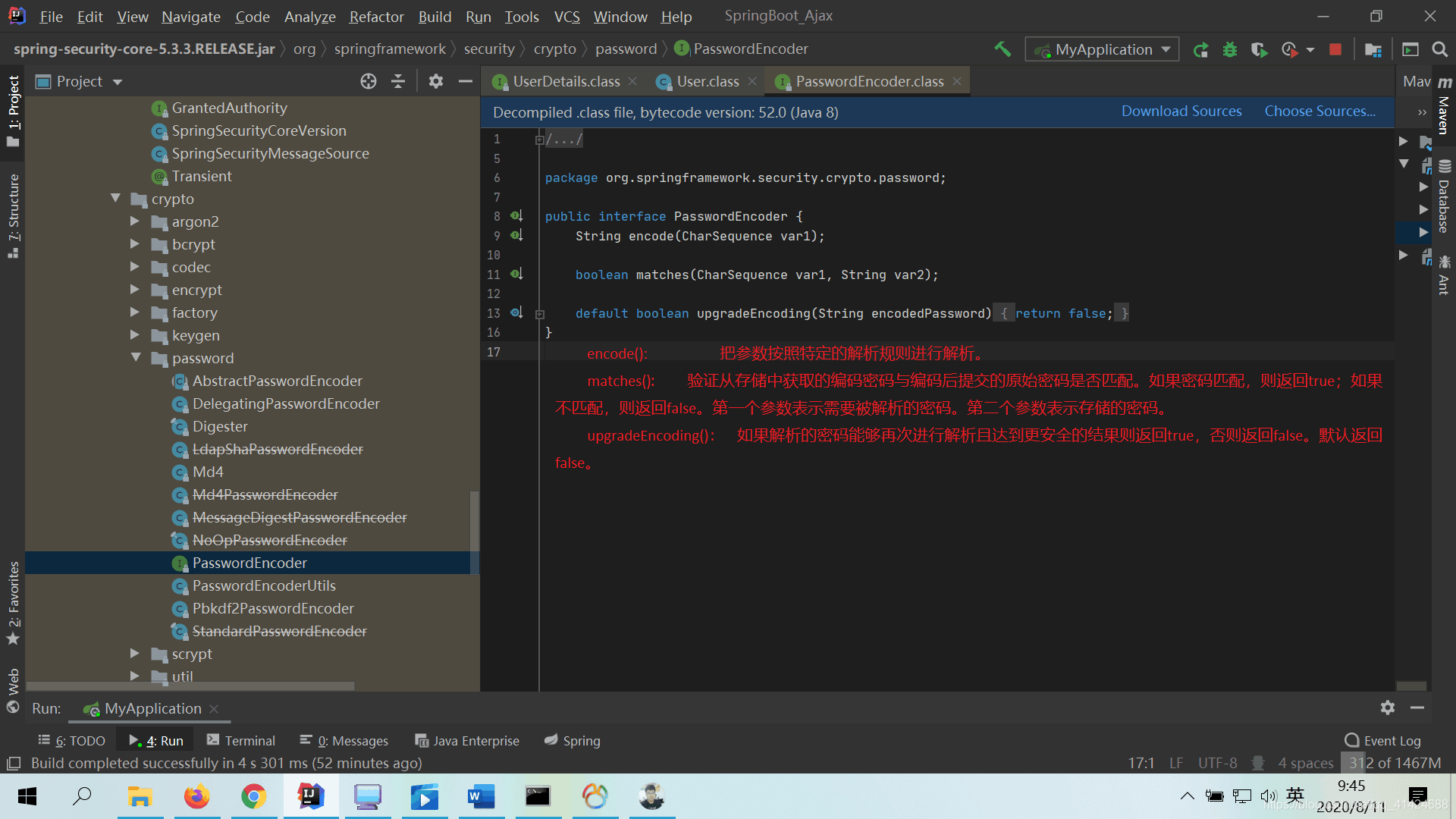Open the Project tool window button

tap(13, 111)
